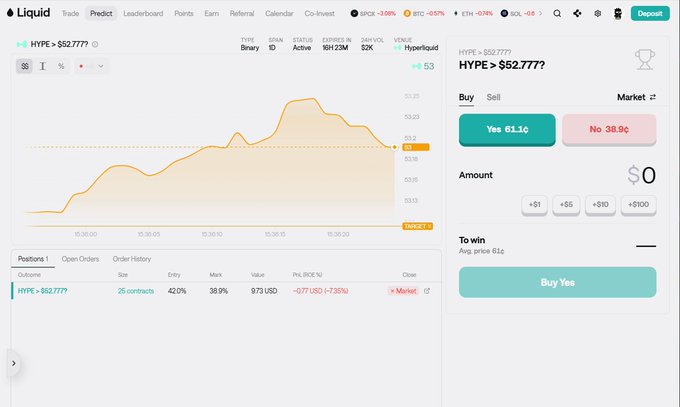The image size is (680, 407).
Task: Select the Open Orders tab
Action: pyautogui.click(x=80, y=259)
